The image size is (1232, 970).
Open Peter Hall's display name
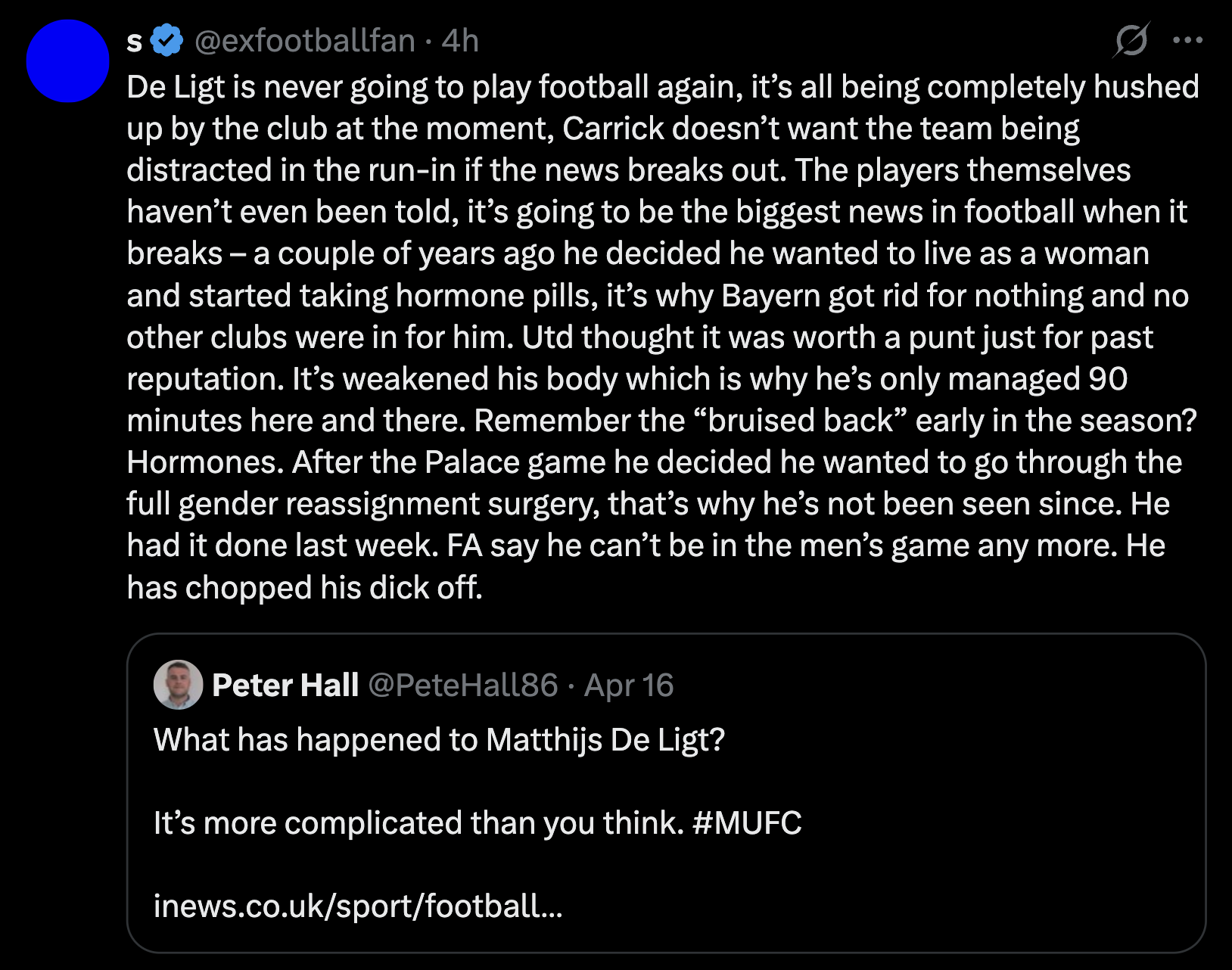(285, 685)
